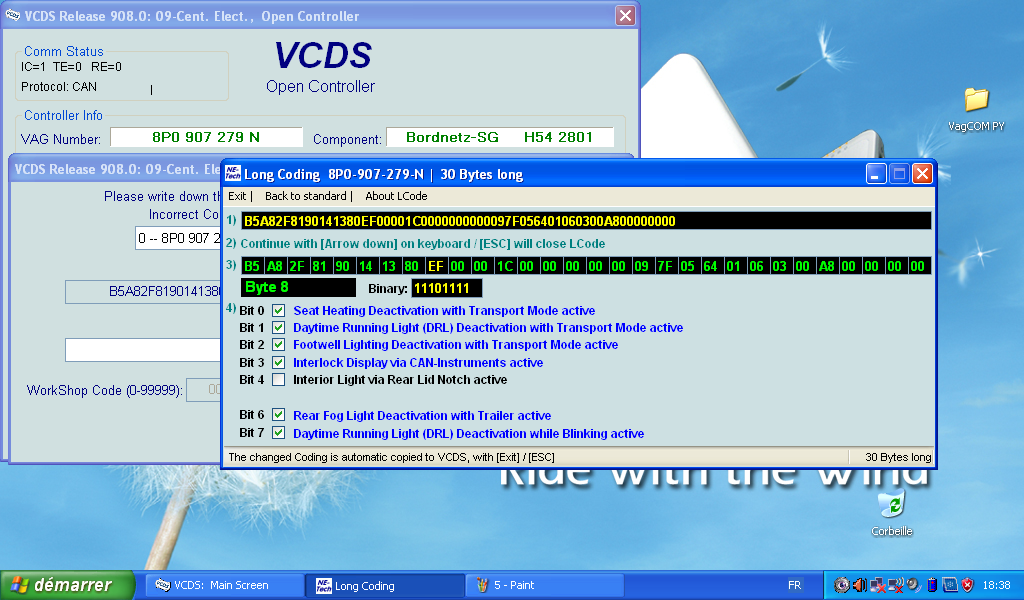Viewport: 1024px width, 600px height.
Task: Click the disconnected wireless network tray icon
Action: tap(896, 585)
